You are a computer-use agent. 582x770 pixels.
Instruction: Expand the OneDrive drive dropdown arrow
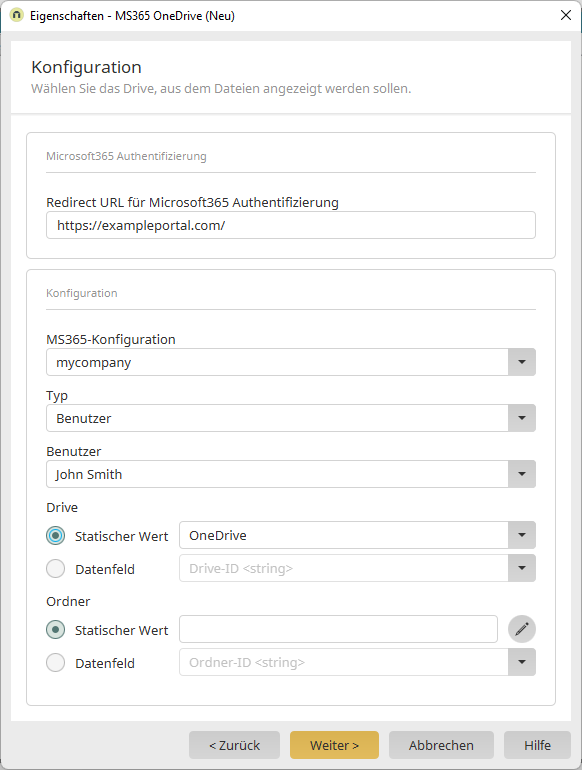[x=522, y=535]
